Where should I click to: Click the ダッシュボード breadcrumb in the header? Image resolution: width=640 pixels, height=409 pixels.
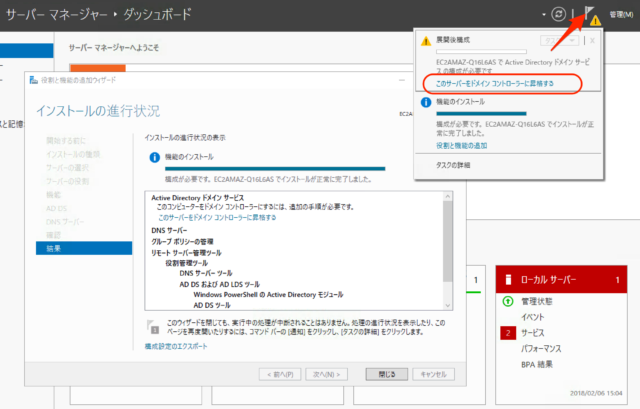tap(157, 15)
